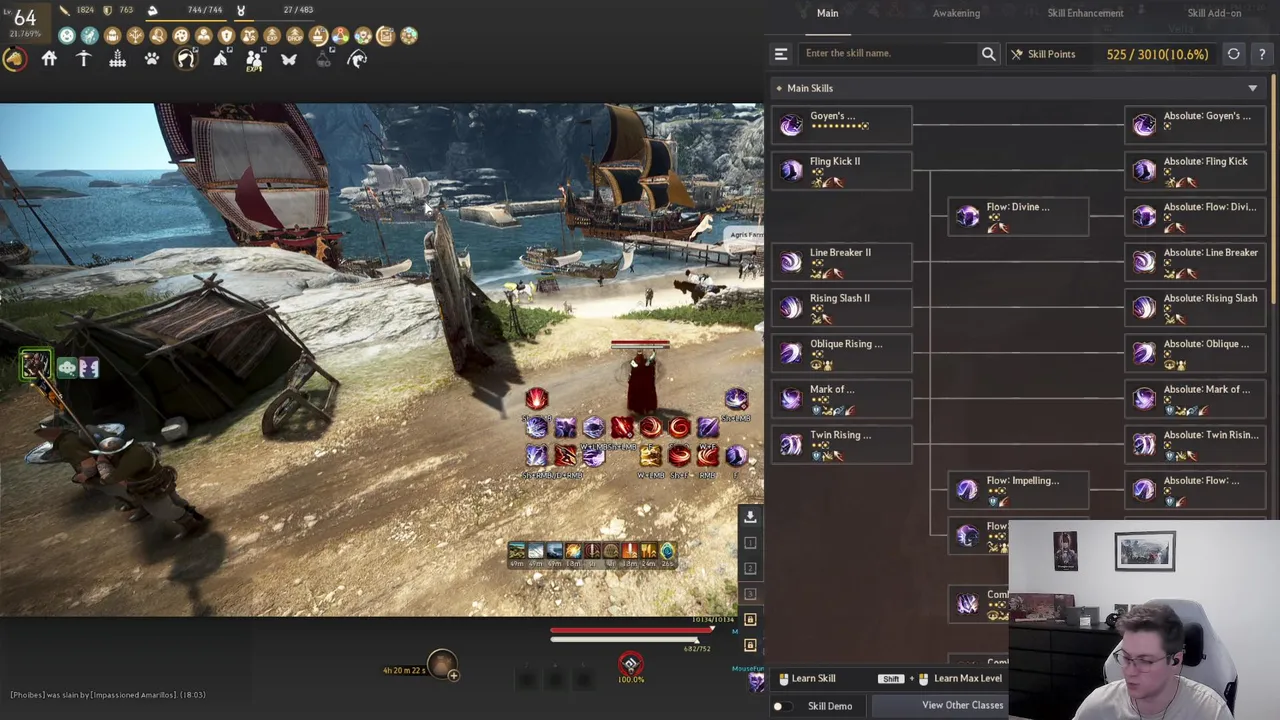Click the tent camp icon
This screenshot has width=1280, height=720.
coord(220,59)
